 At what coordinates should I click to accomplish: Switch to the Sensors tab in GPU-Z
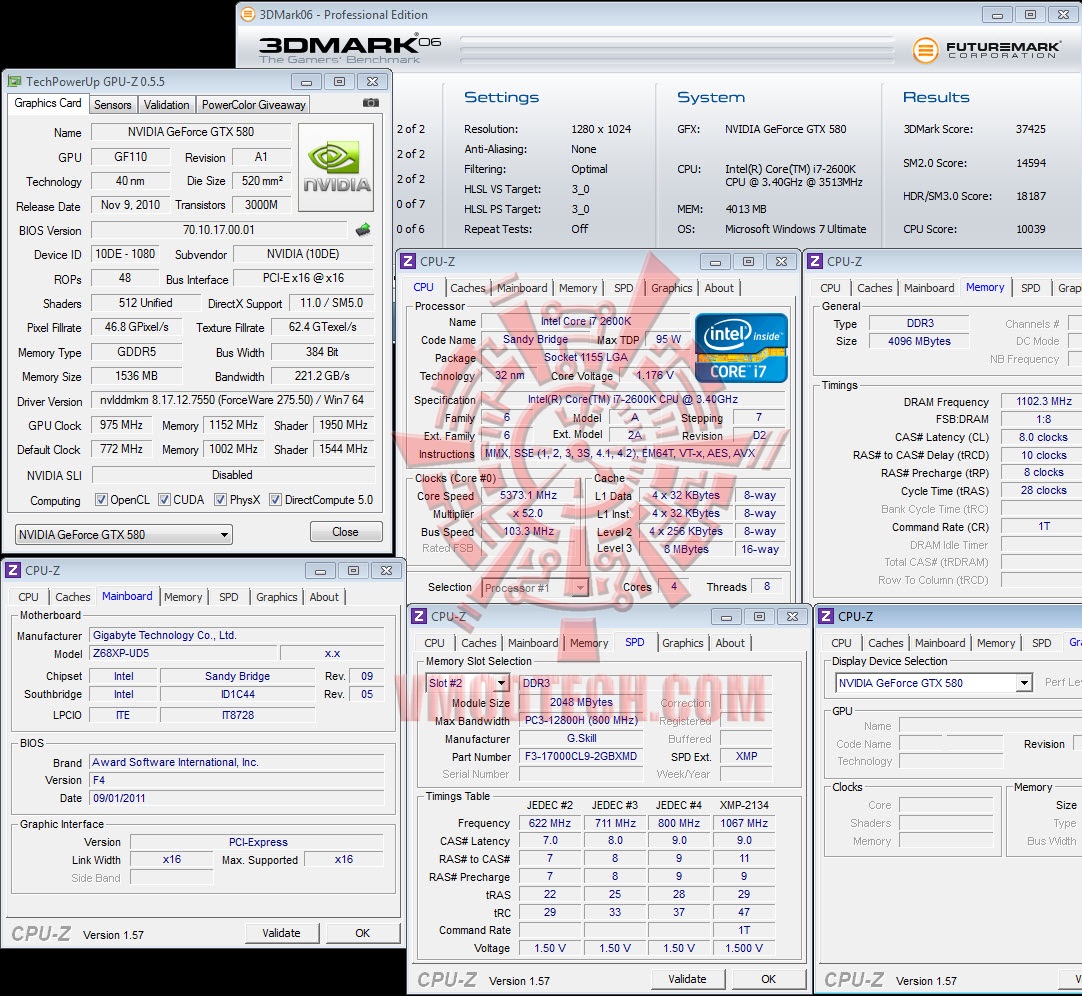coord(112,105)
